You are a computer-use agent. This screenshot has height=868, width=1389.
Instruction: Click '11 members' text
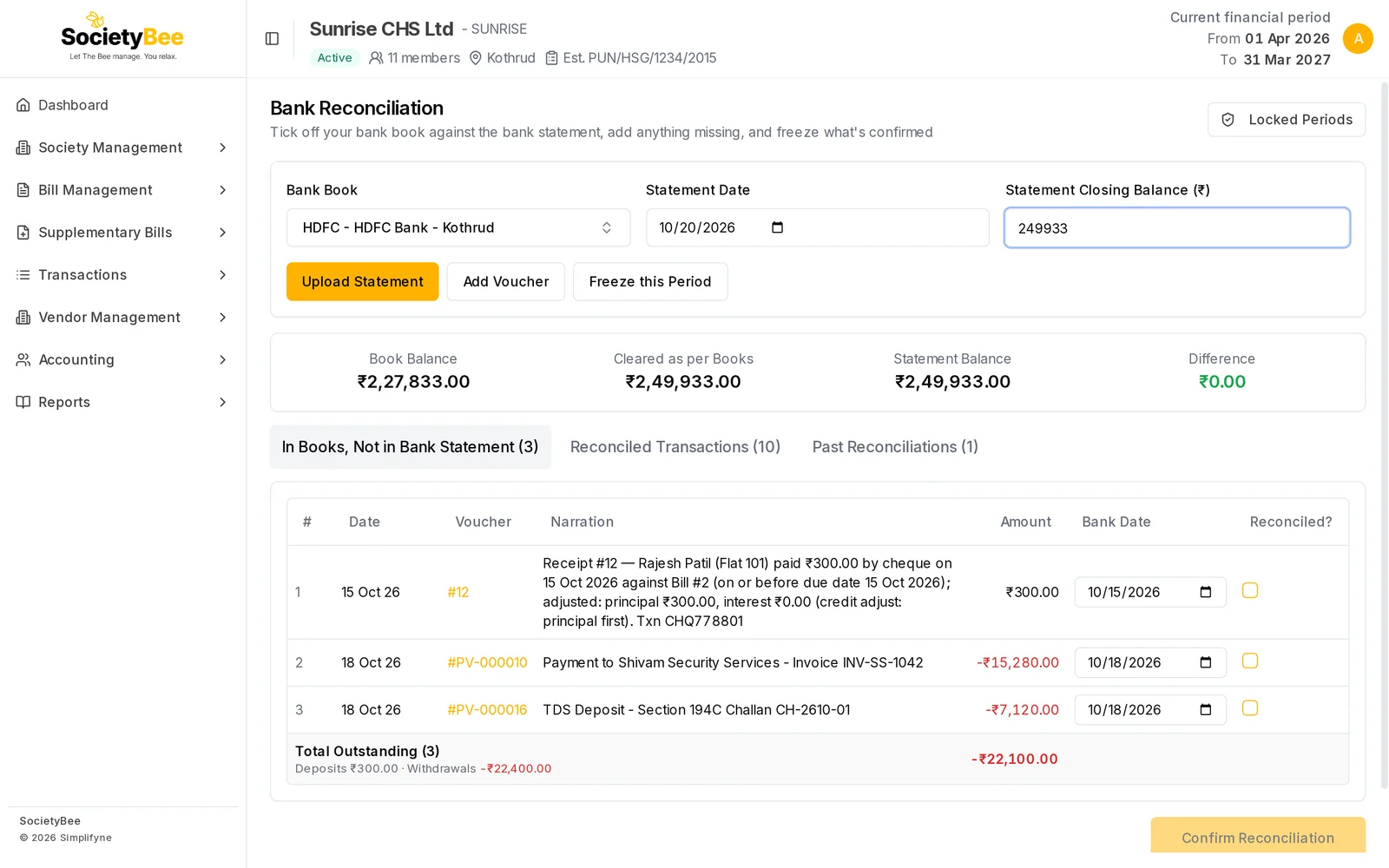click(x=424, y=58)
